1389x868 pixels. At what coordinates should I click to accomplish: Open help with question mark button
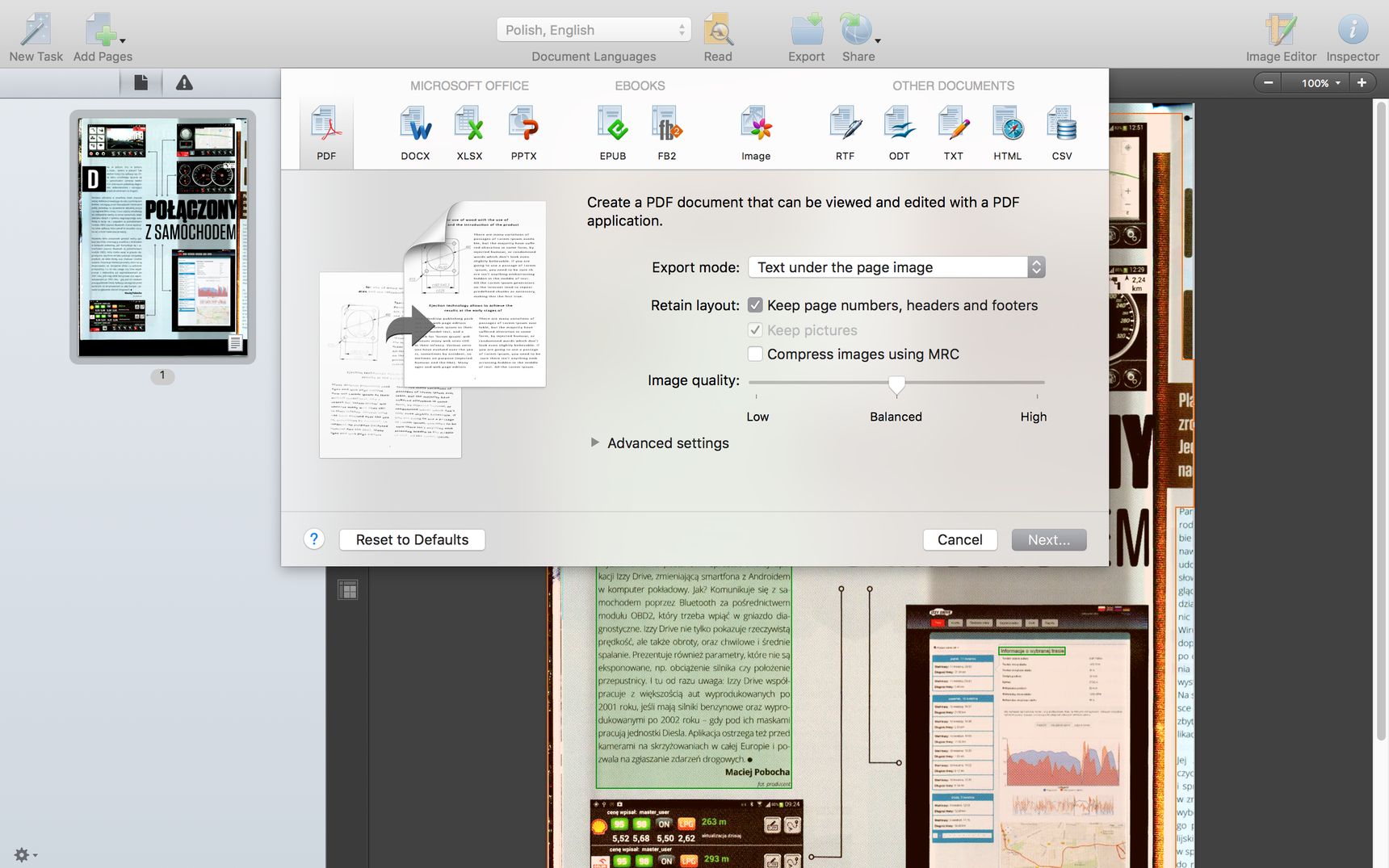pyautogui.click(x=314, y=539)
